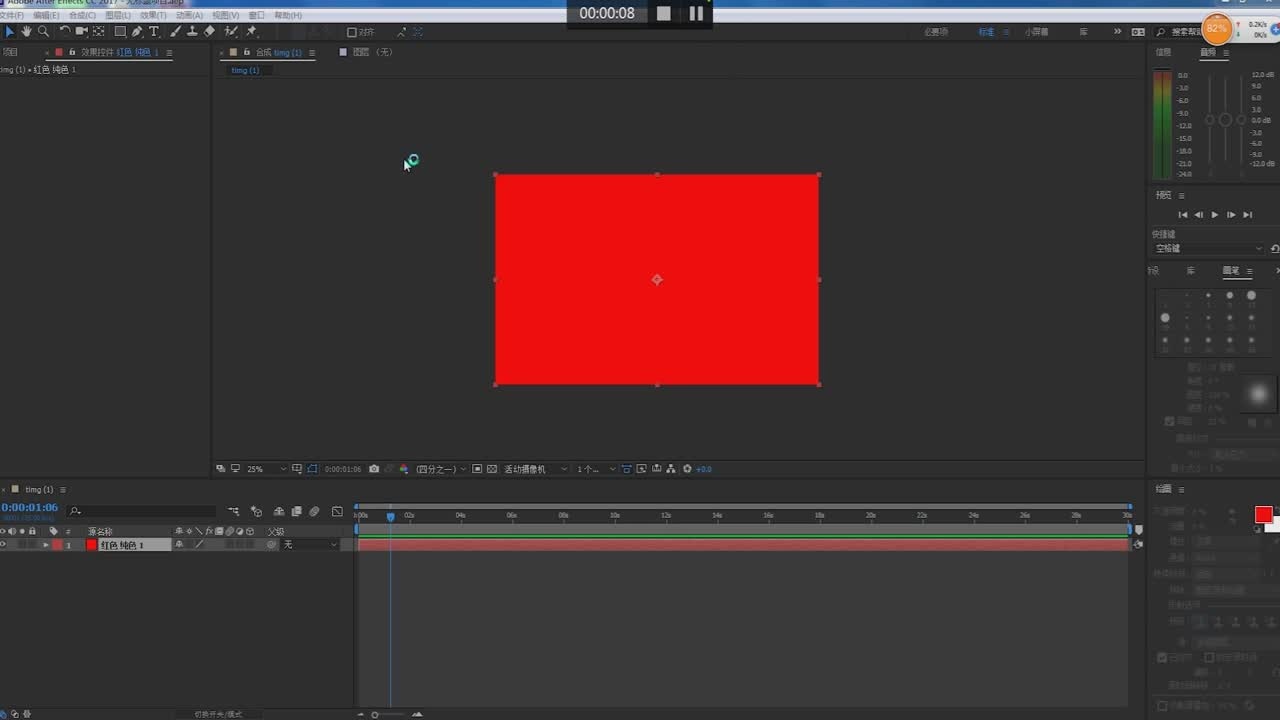The width and height of the screenshot is (1280, 720).
Task: Select the Zoom magnifier tool
Action: (x=43, y=32)
